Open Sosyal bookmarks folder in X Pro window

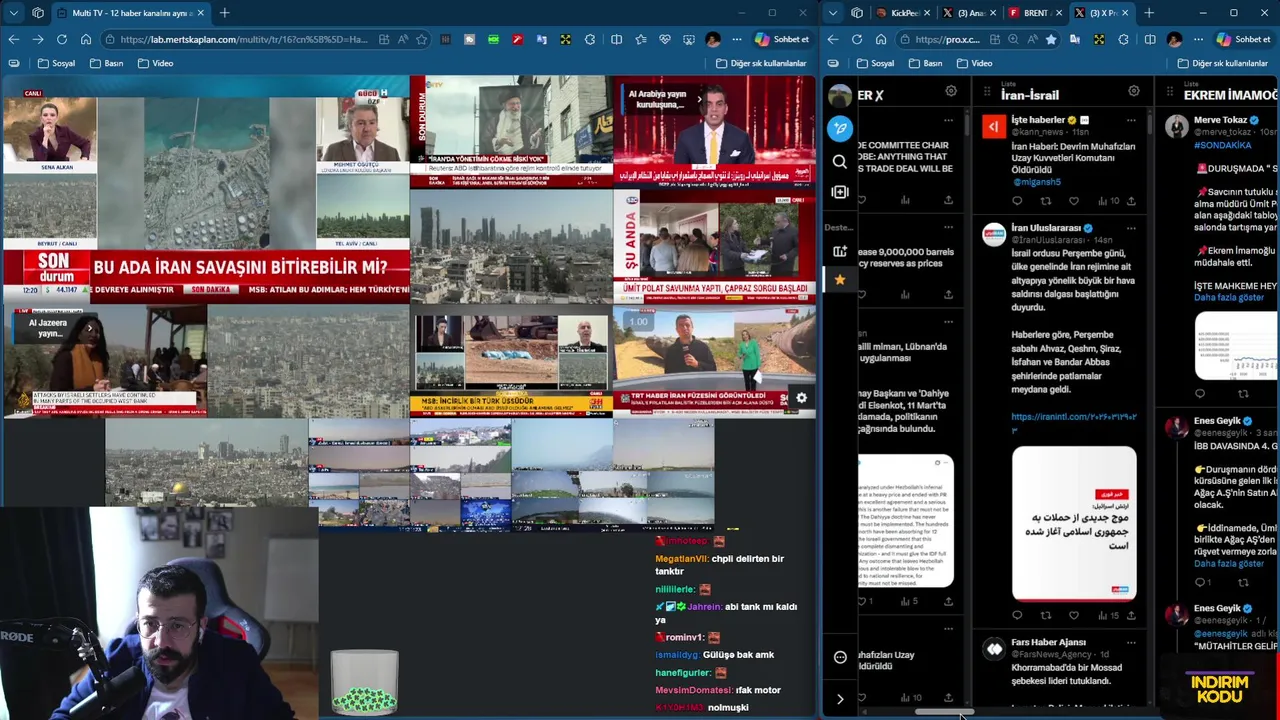(x=875, y=63)
